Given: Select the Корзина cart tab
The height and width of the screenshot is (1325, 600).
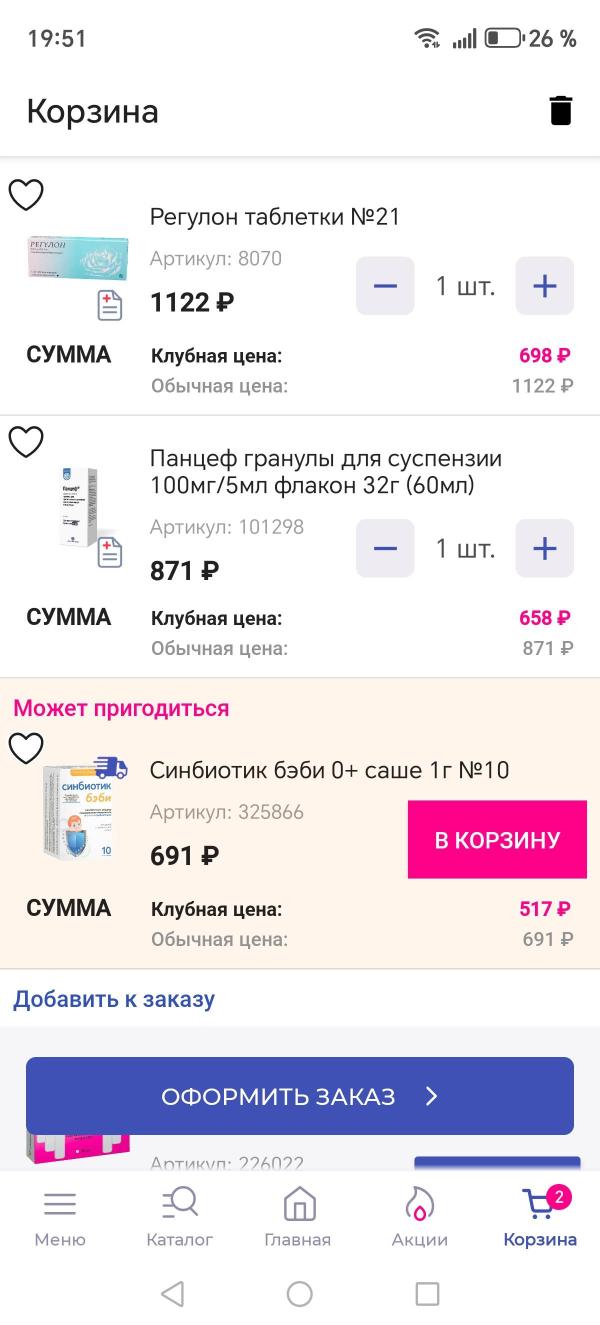Looking at the screenshot, I should 540,1217.
